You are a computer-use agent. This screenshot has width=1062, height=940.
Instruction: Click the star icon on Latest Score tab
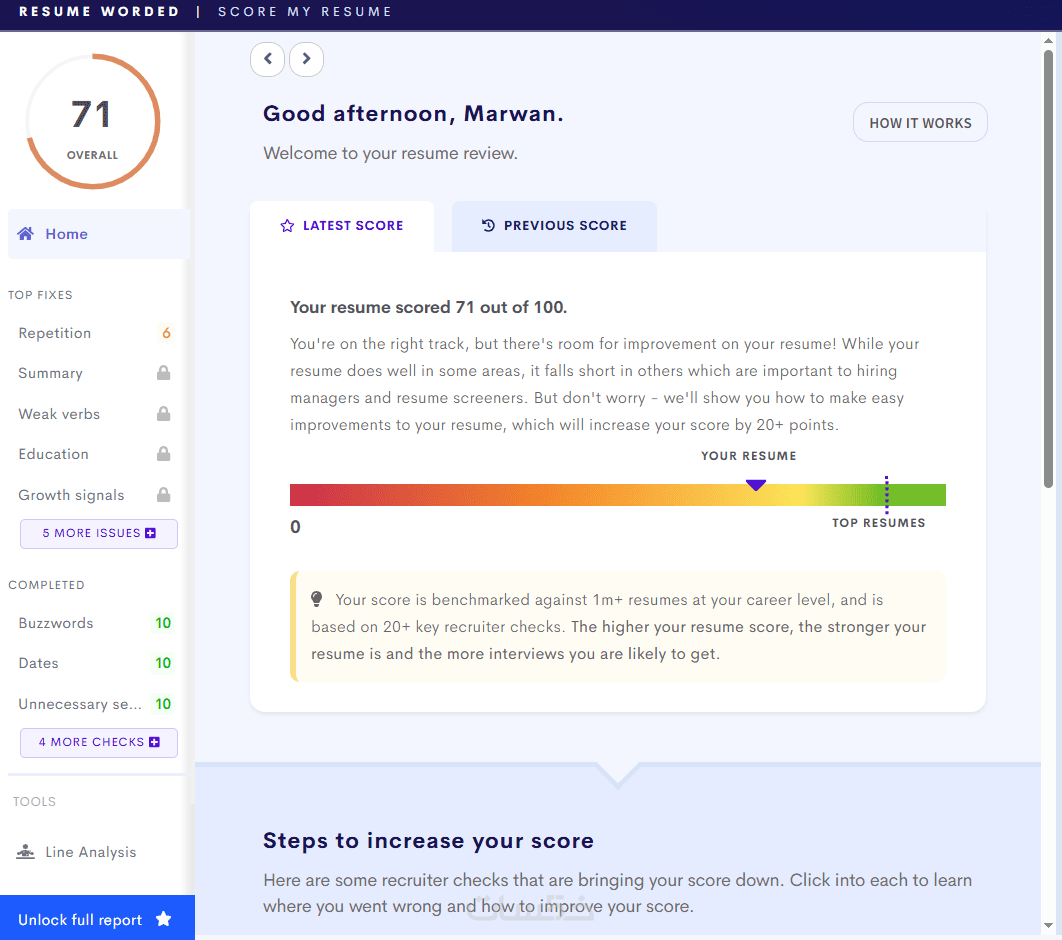click(287, 226)
